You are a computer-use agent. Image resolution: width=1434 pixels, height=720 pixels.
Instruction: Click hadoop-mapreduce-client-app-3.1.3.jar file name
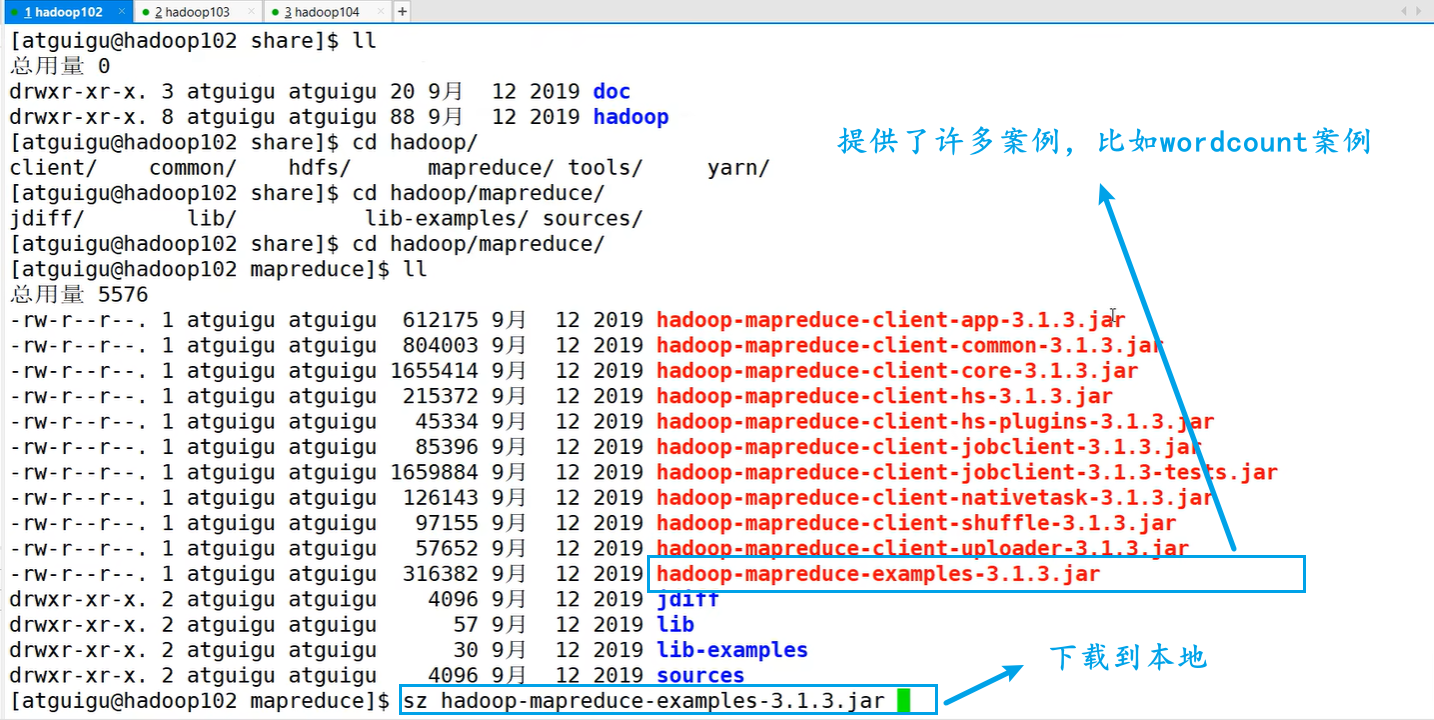coord(891,321)
